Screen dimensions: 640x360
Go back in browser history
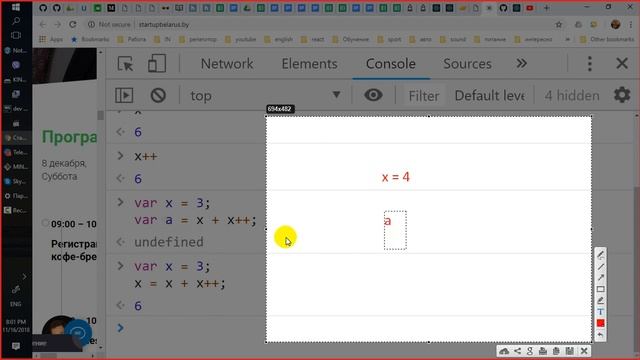(x=43, y=24)
